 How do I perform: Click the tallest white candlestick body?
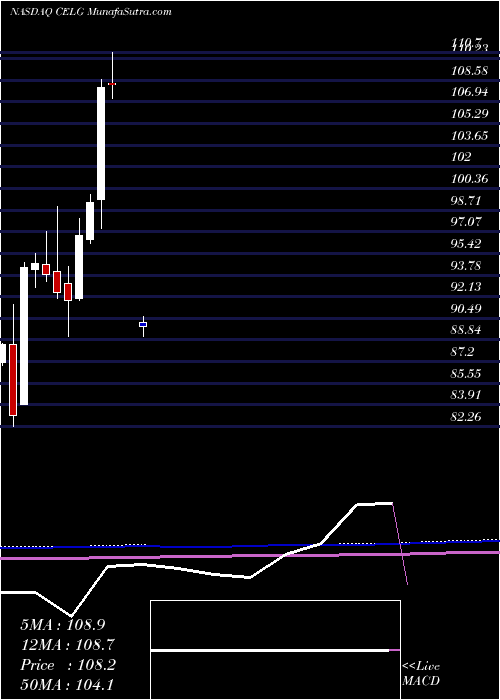(x=23, y=336)
